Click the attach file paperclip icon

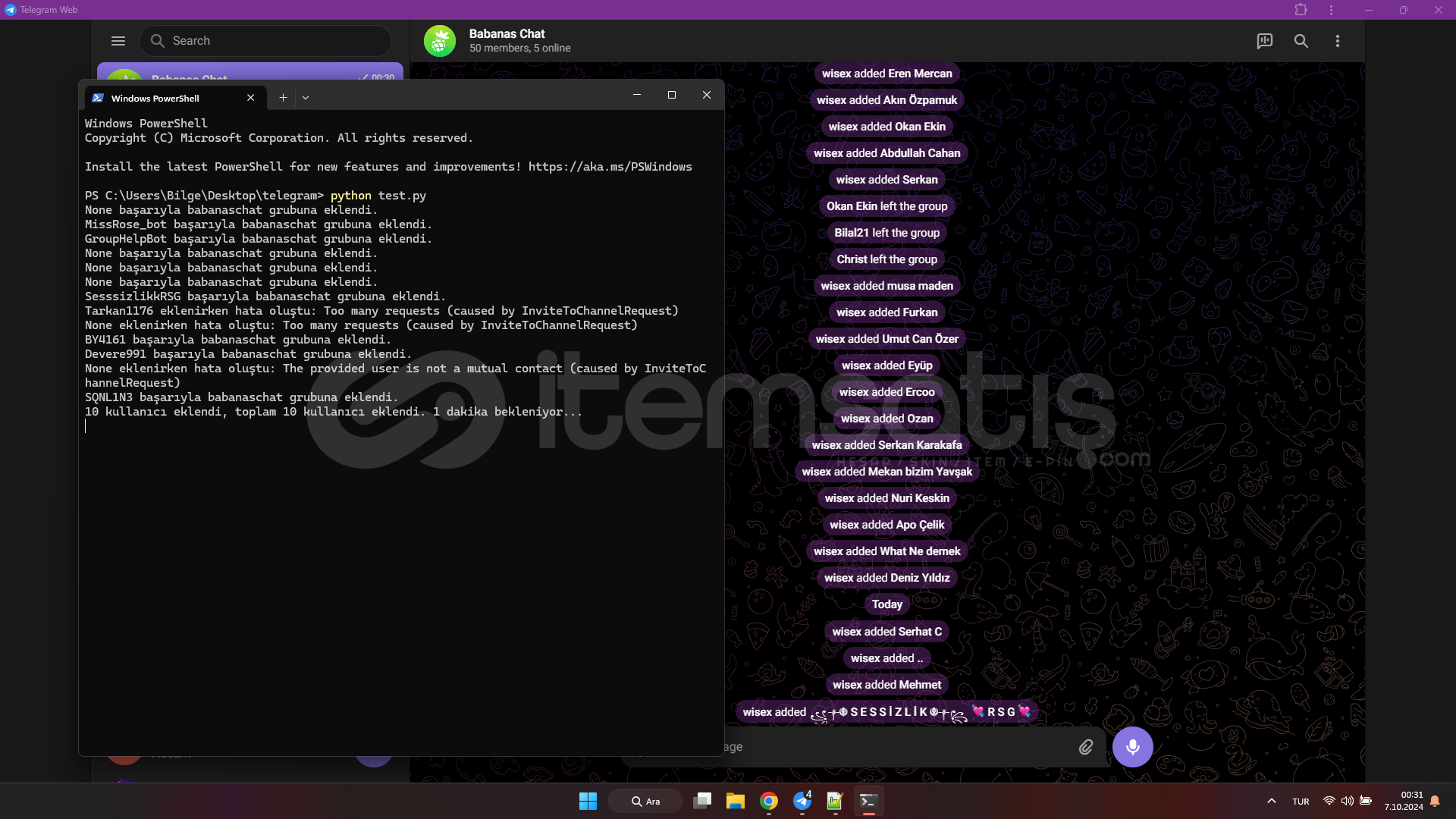(1086, 747)
